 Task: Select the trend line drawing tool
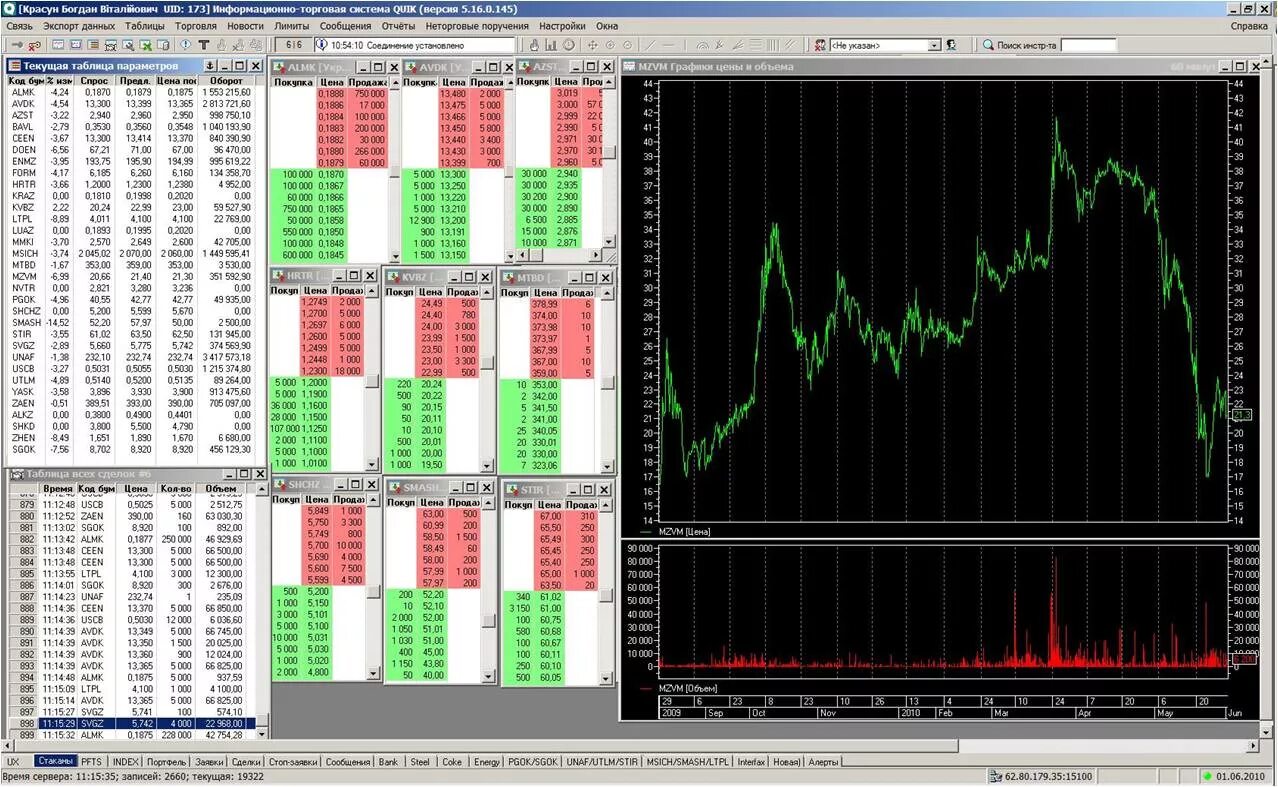click(x=651, y=45)
